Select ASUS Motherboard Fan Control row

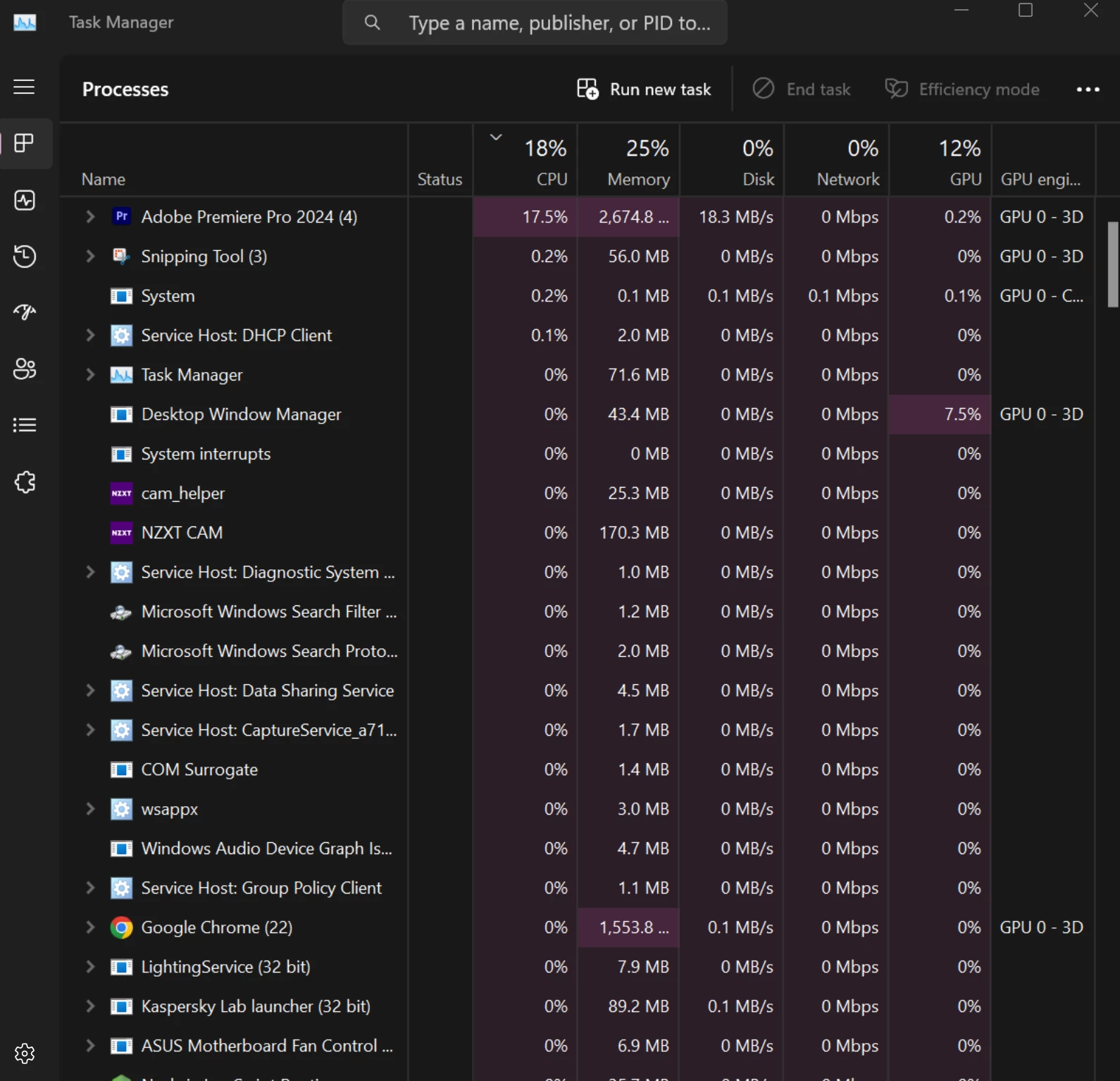pyautogui.click(x=578, y=1046)
